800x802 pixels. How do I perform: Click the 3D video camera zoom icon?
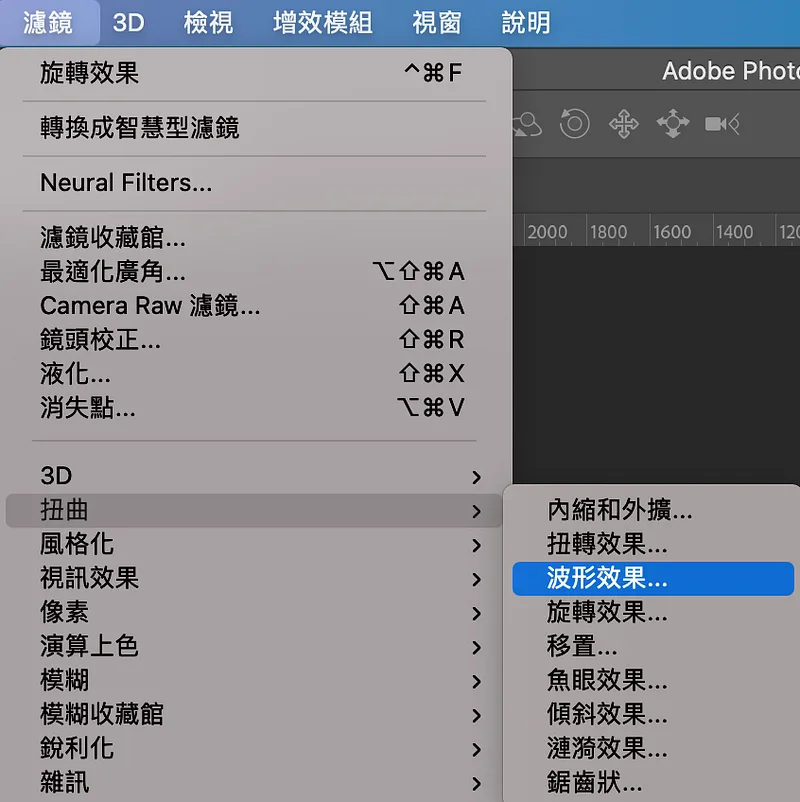722,124
